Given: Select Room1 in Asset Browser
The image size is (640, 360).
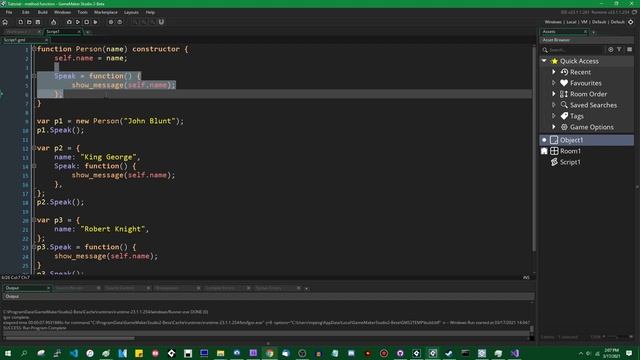Looking at the screenshot, I should pos(587,151).
